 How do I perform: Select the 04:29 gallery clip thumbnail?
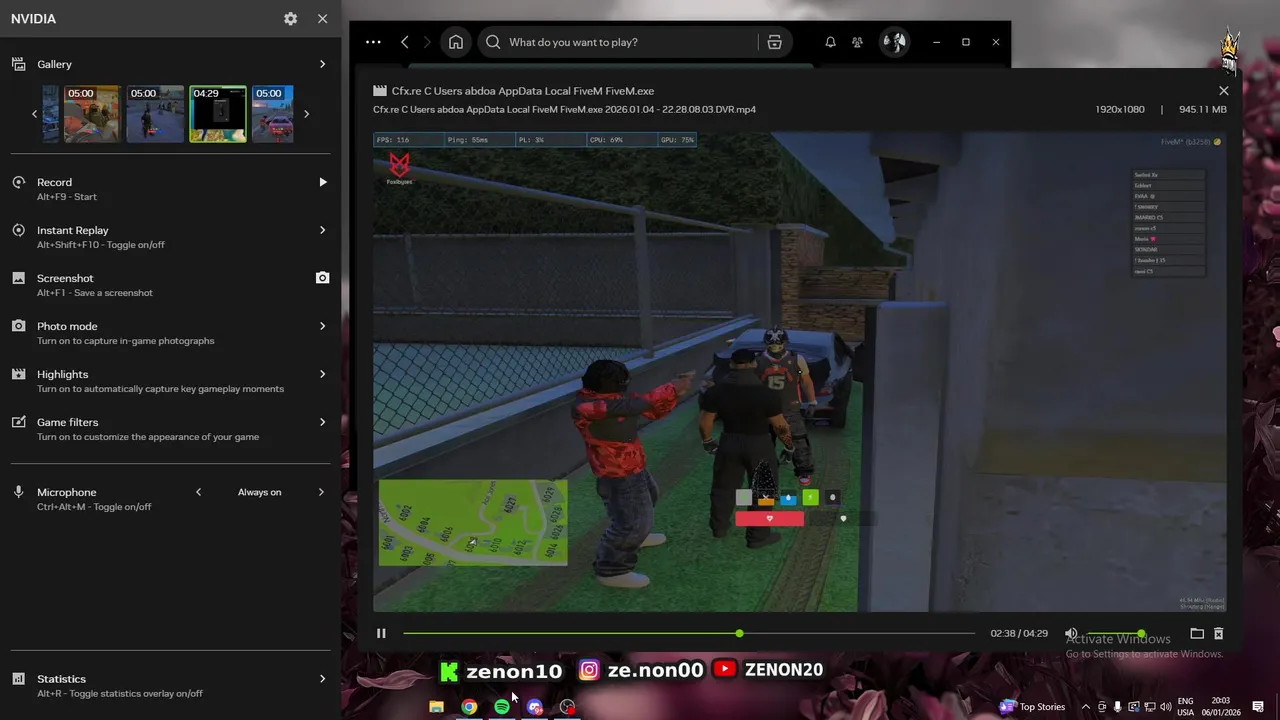point(218,114)
